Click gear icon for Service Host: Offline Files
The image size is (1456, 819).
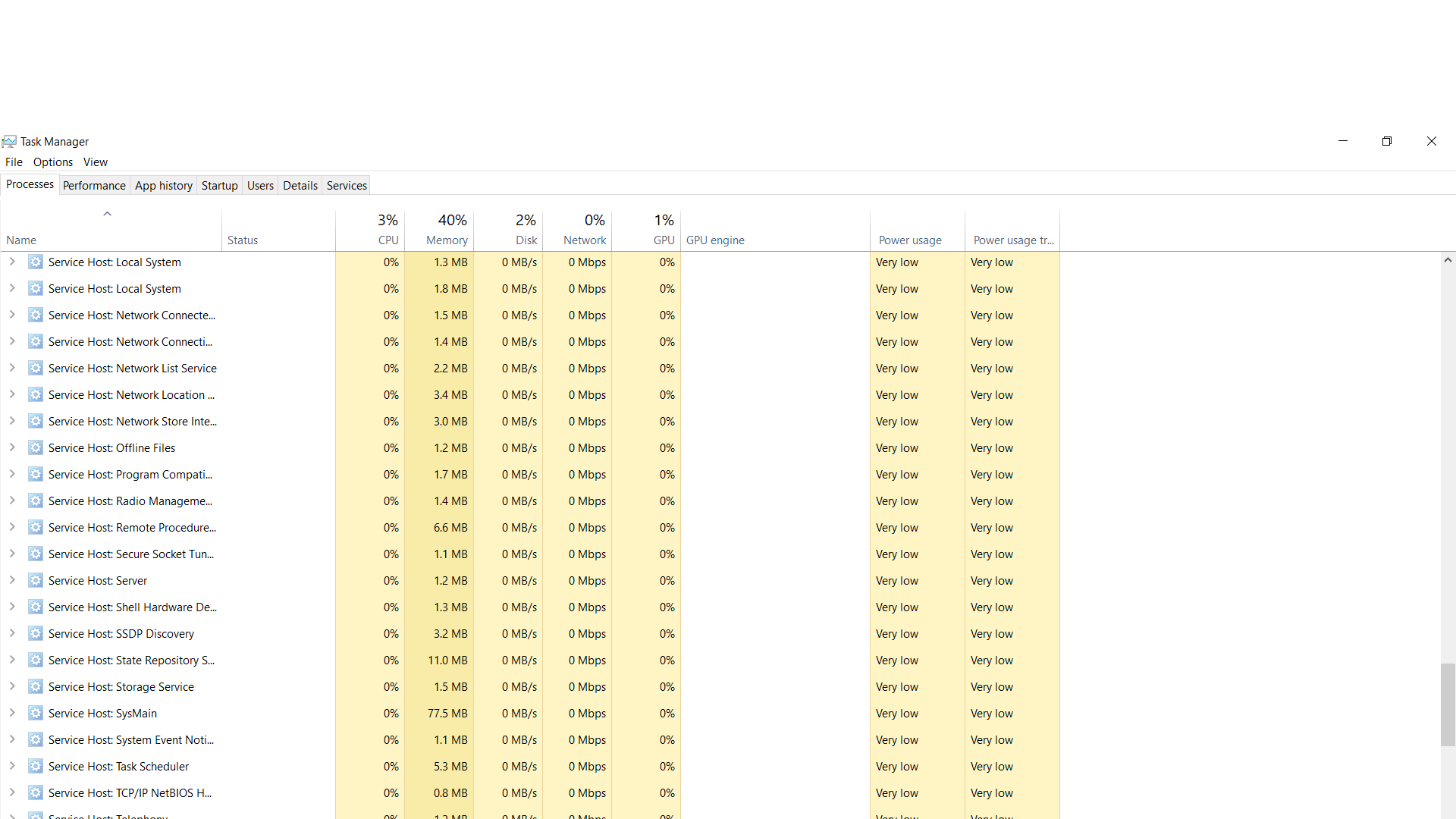[36, 448]
